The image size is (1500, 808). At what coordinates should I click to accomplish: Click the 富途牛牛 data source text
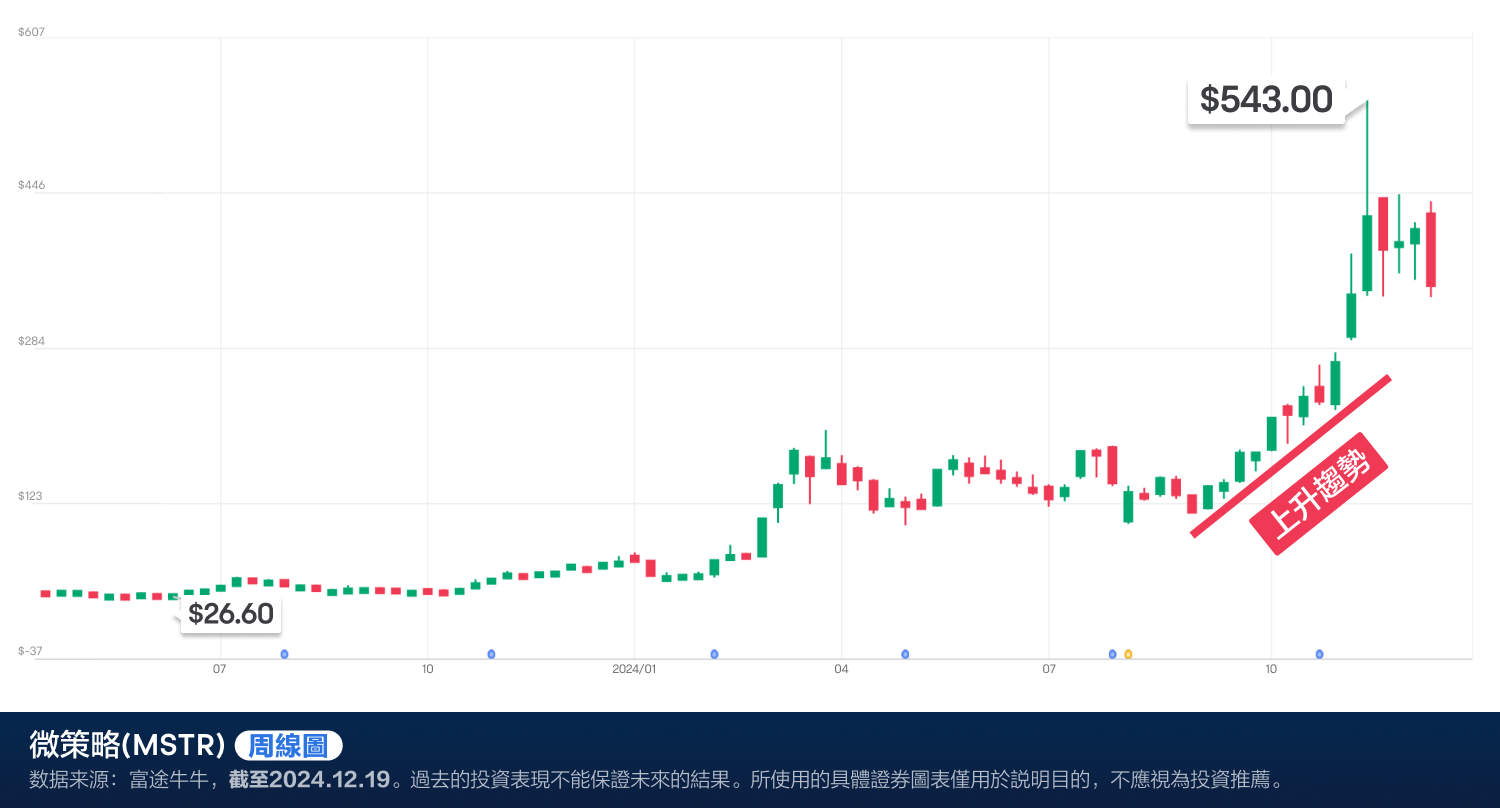pos(166,777)
